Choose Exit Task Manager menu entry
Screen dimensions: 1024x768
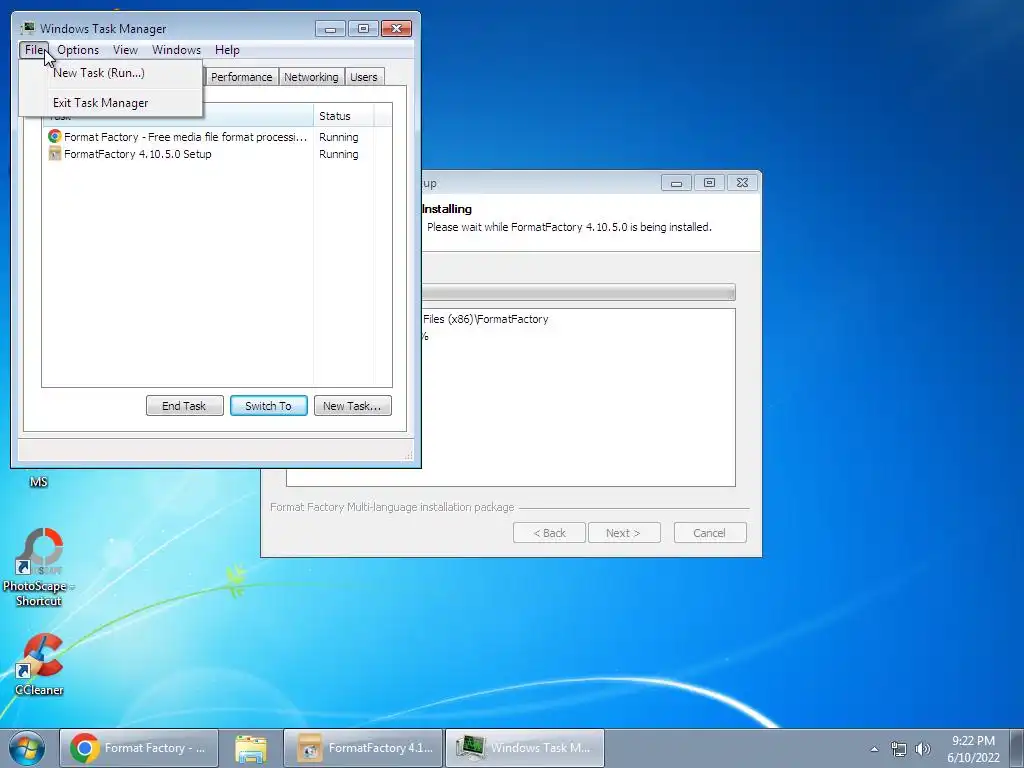(111, 103)
